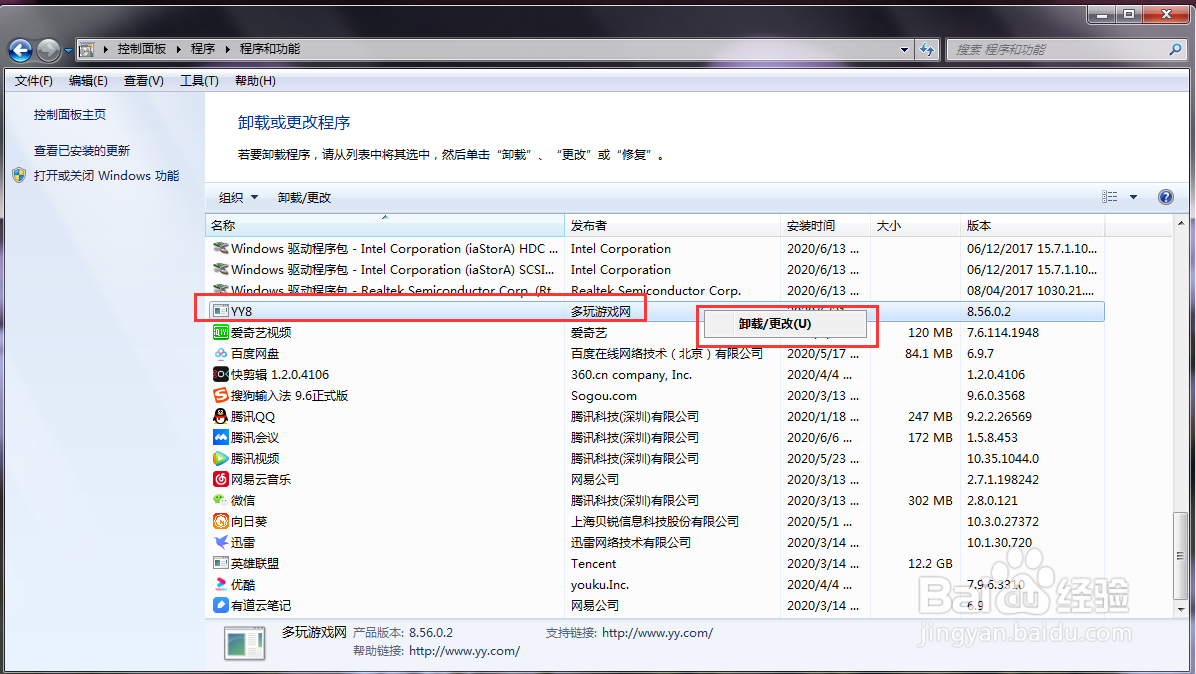Select the 腾讯视频 icon

point(220,458)
